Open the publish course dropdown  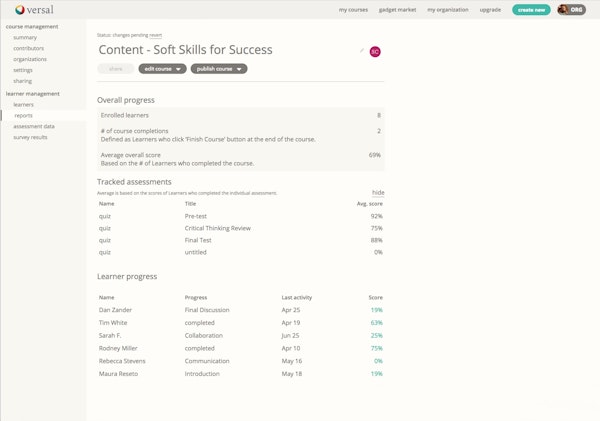(x=219, y=69)
